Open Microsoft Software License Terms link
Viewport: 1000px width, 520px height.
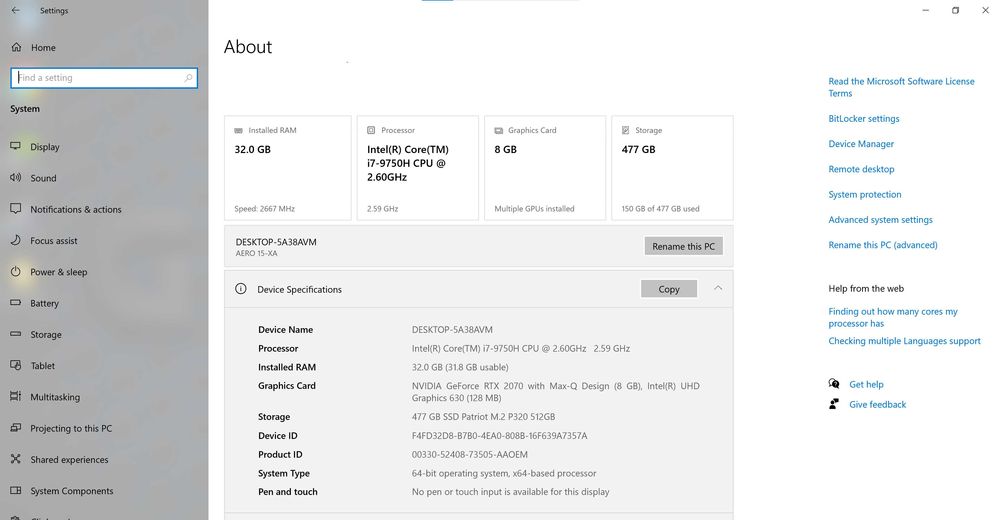coord(901,87)
